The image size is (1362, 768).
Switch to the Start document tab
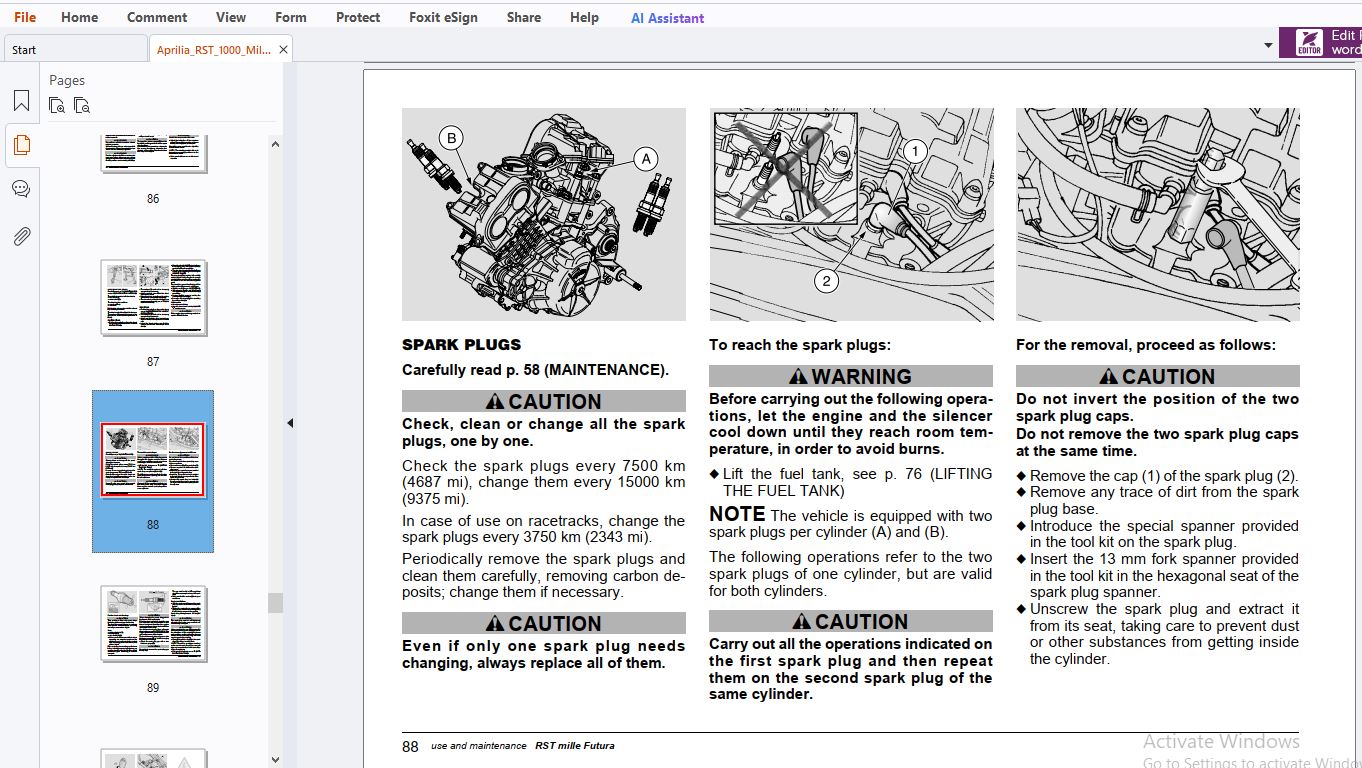(75, 49)
